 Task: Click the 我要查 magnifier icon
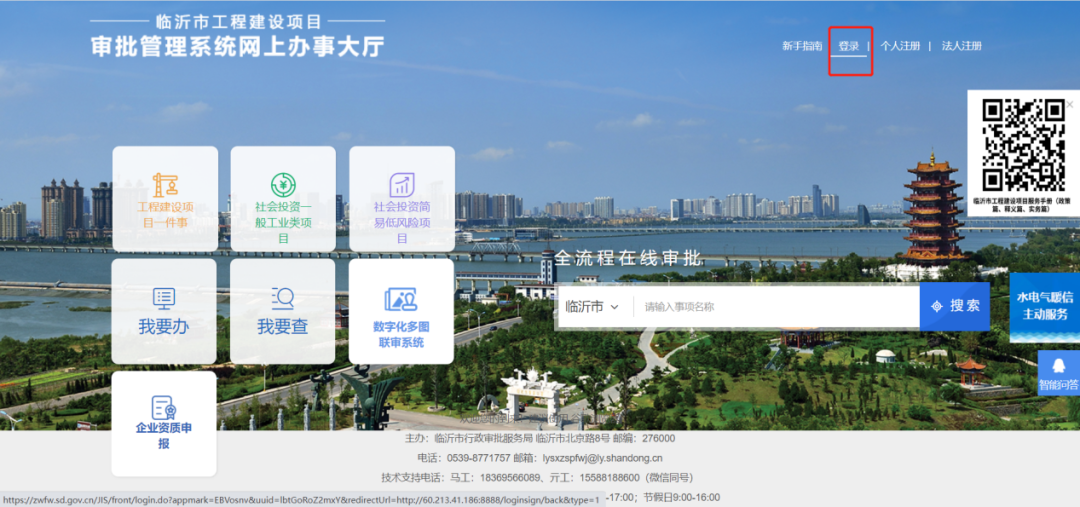click(282, 298)
